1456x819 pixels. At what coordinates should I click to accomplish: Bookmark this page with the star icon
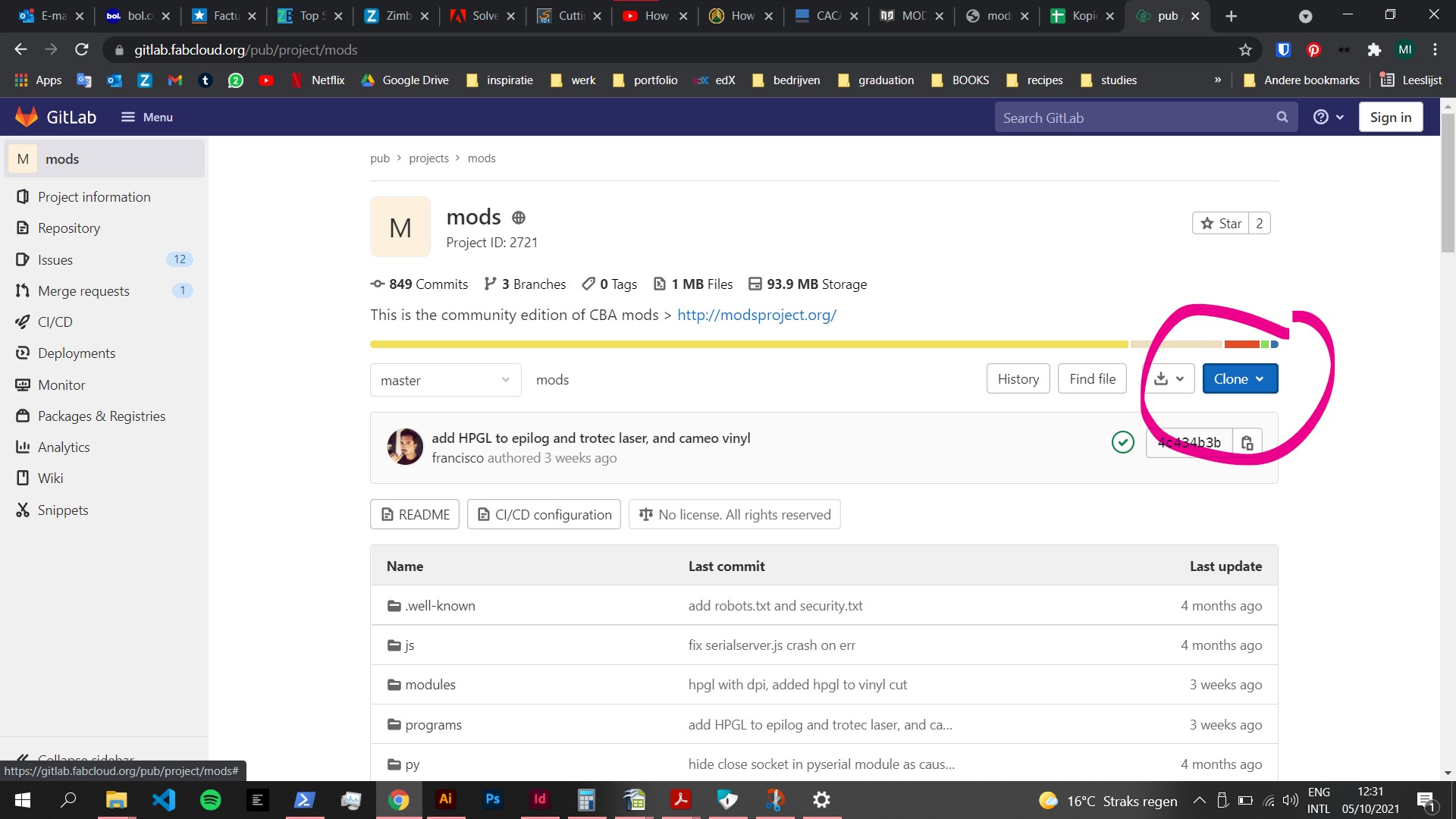pyautogui.click(x=1245, y=49)
